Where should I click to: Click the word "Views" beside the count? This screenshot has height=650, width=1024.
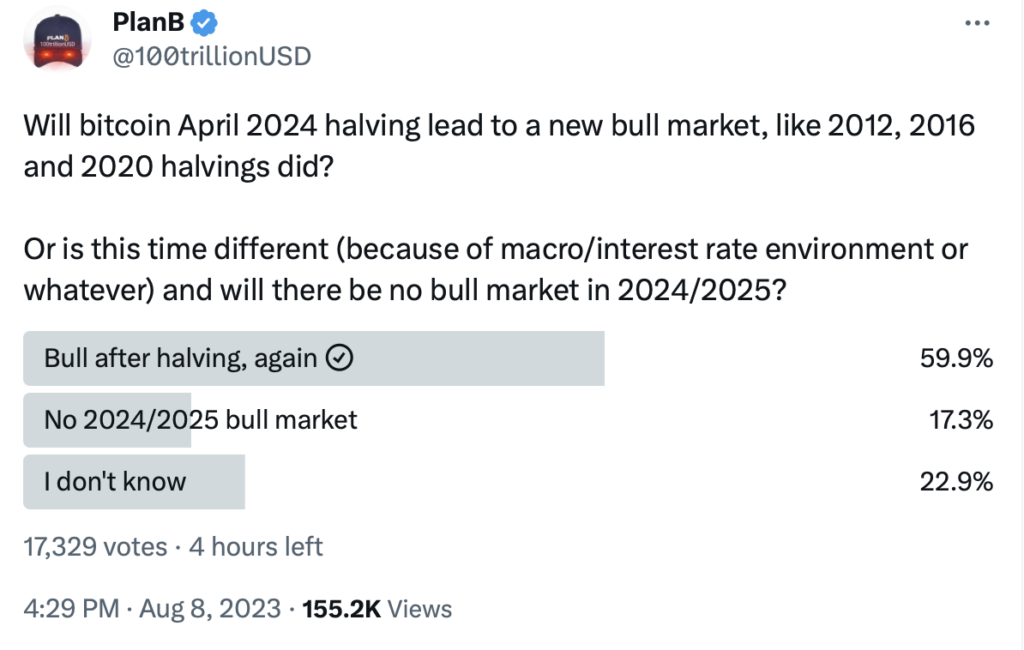click(419, 608)
